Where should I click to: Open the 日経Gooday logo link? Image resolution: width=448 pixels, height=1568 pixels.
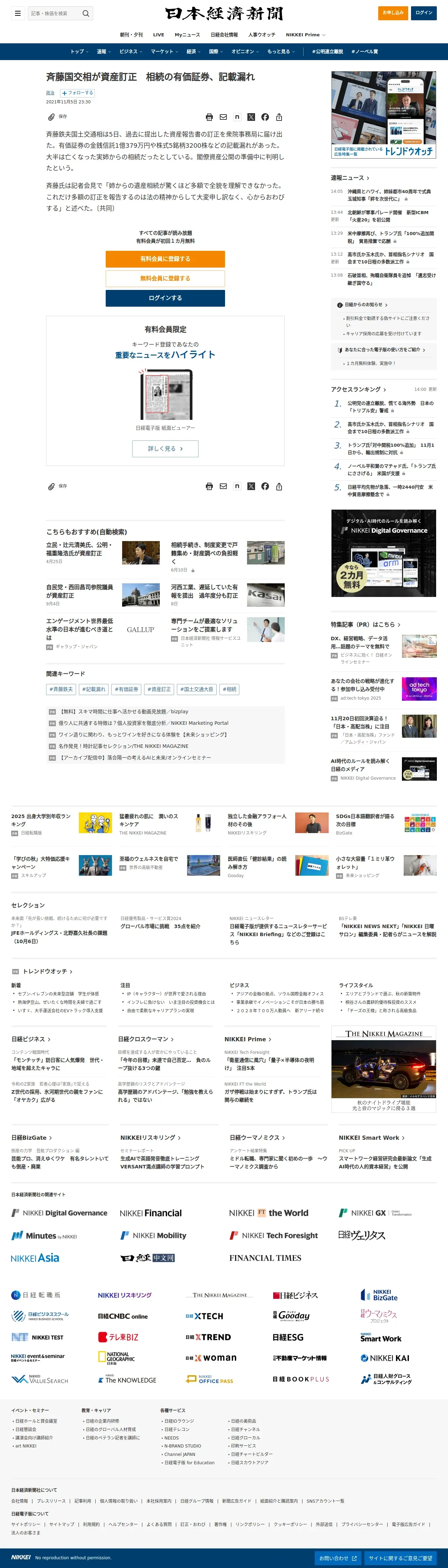pyautogui.click(x=291, y=1315)
